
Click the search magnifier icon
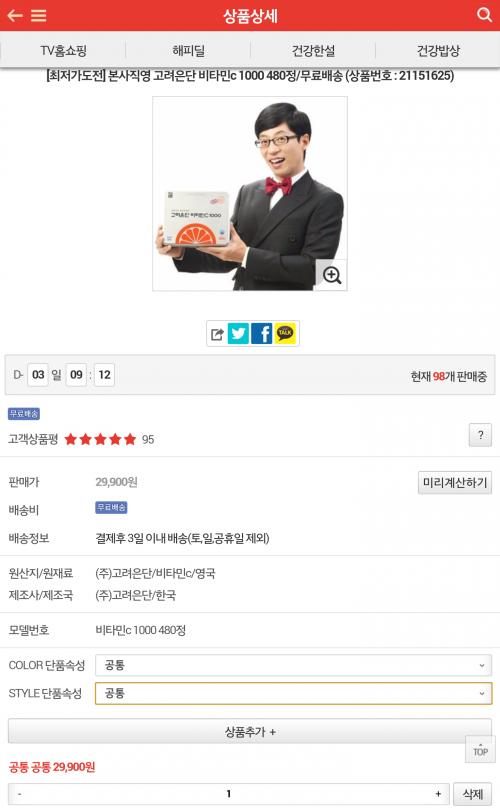(484, 14)
